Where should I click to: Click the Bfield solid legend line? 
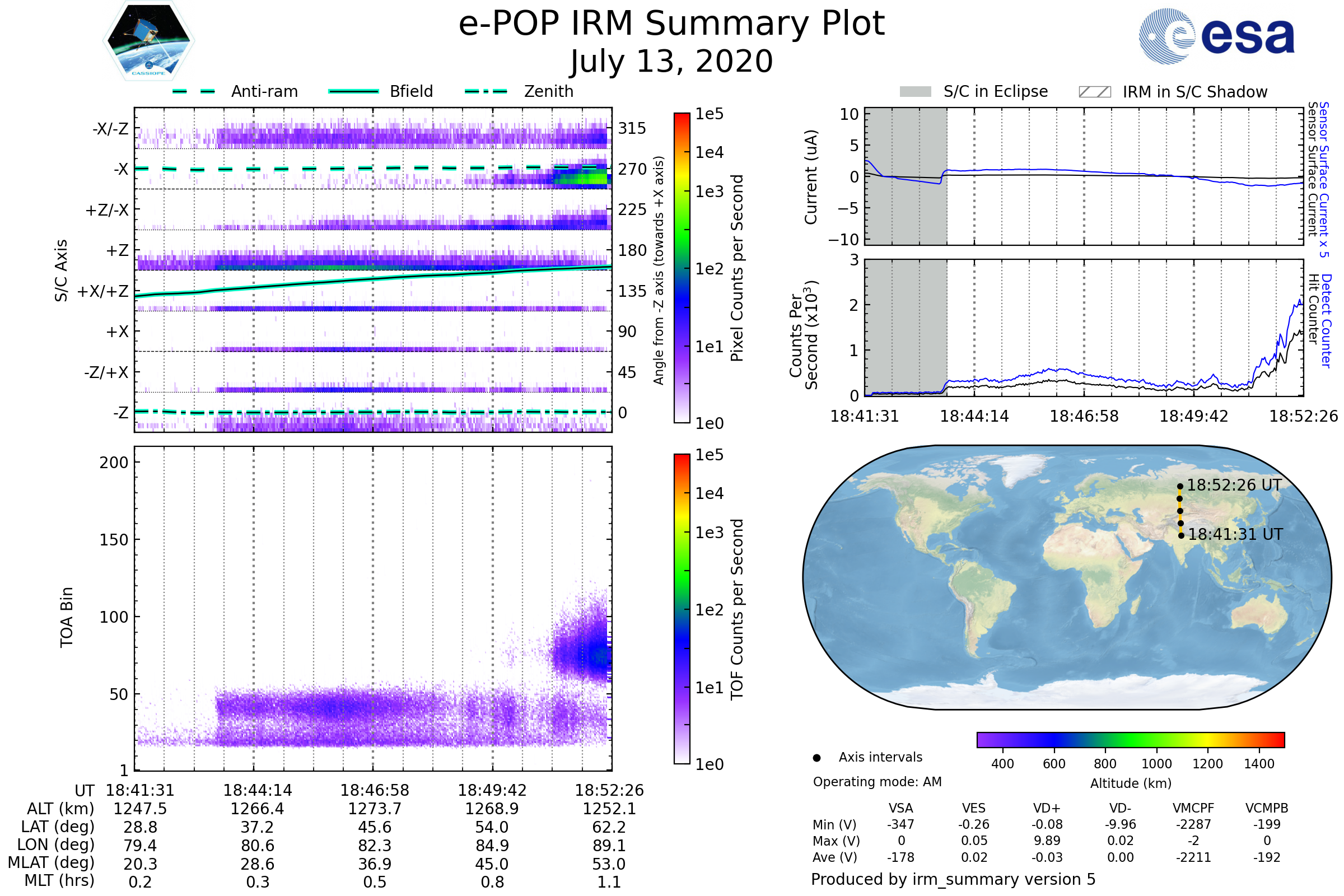click(354, 91)
